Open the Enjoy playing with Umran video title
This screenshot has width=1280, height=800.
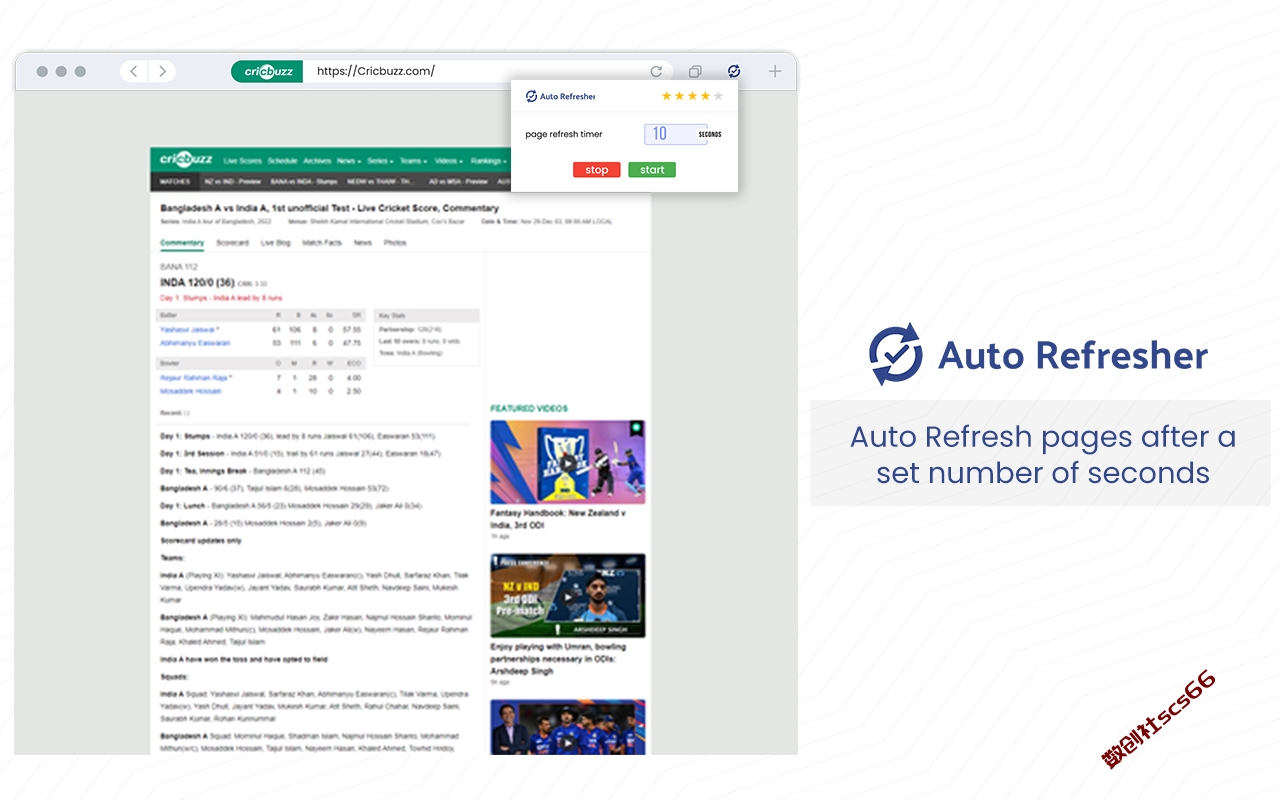(558, 659)
